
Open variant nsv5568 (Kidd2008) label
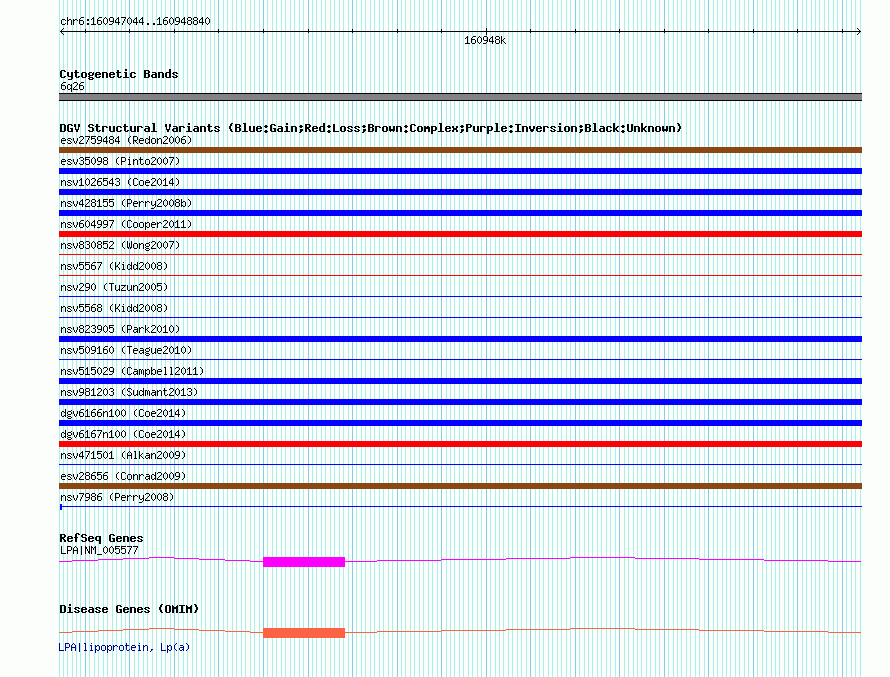point(114,308)
